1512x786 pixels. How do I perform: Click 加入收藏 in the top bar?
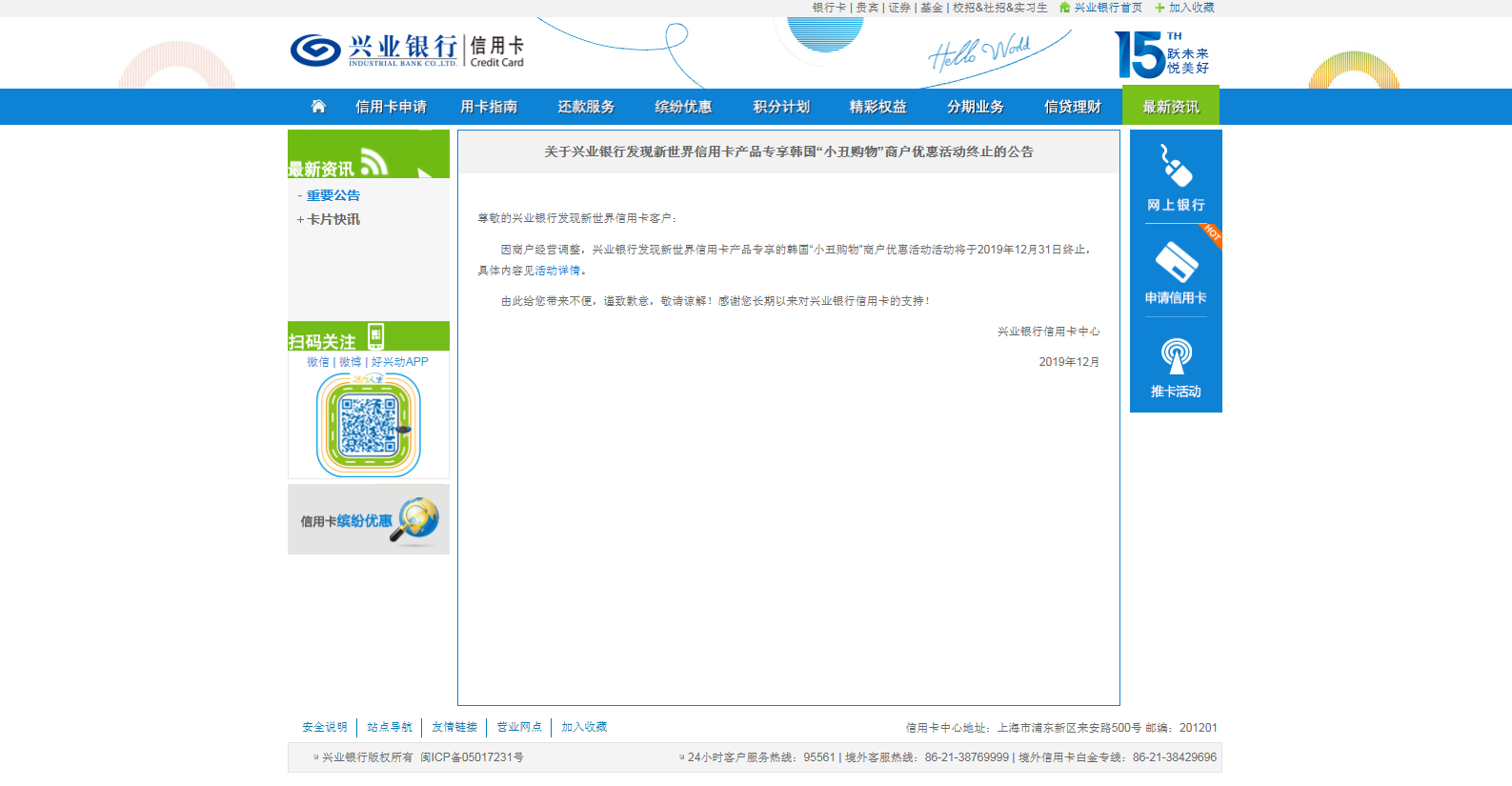pyautogui.click(x=1192, y=8)
